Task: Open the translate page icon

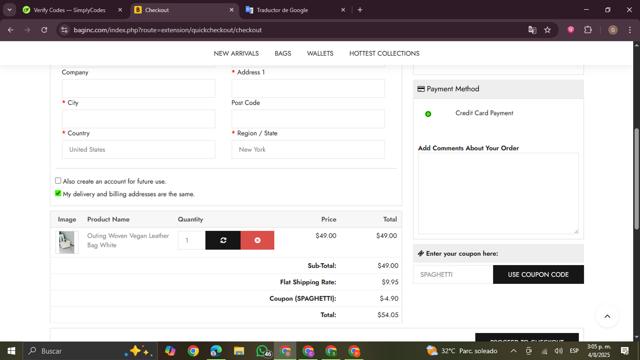Action: [x=532, y=30]
